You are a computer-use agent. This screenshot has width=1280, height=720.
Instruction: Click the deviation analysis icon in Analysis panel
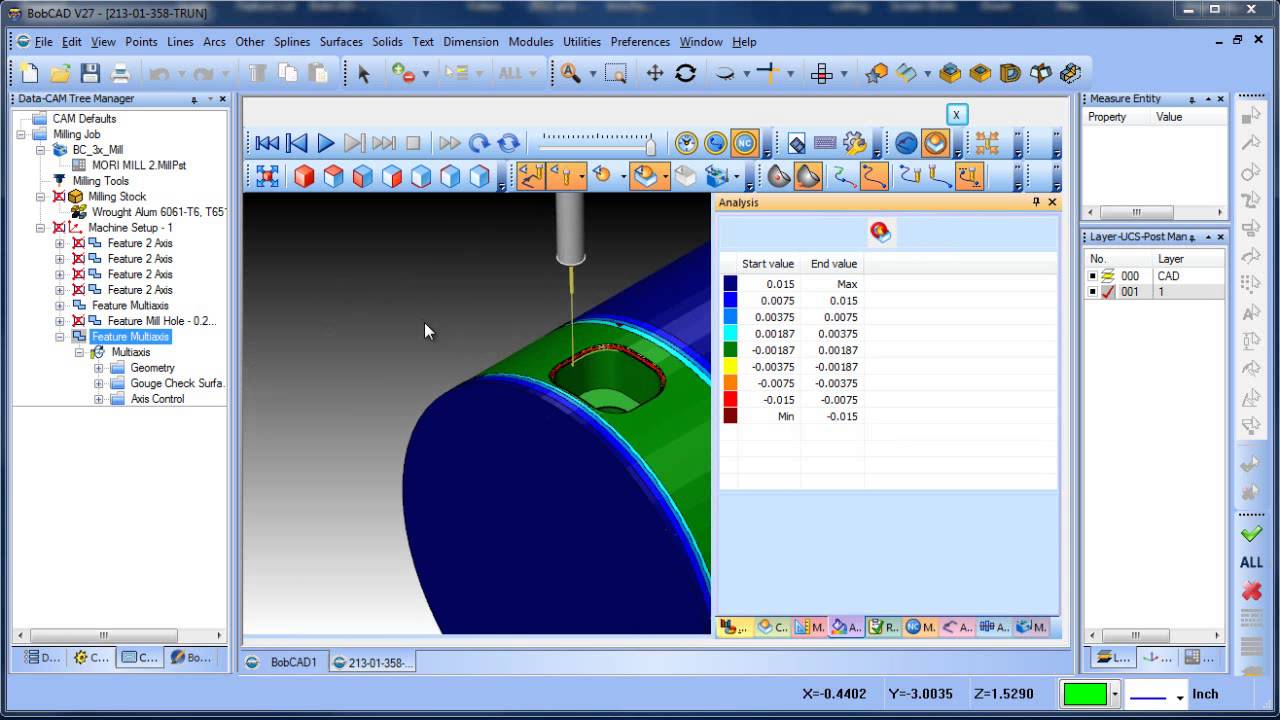(880, 232)
